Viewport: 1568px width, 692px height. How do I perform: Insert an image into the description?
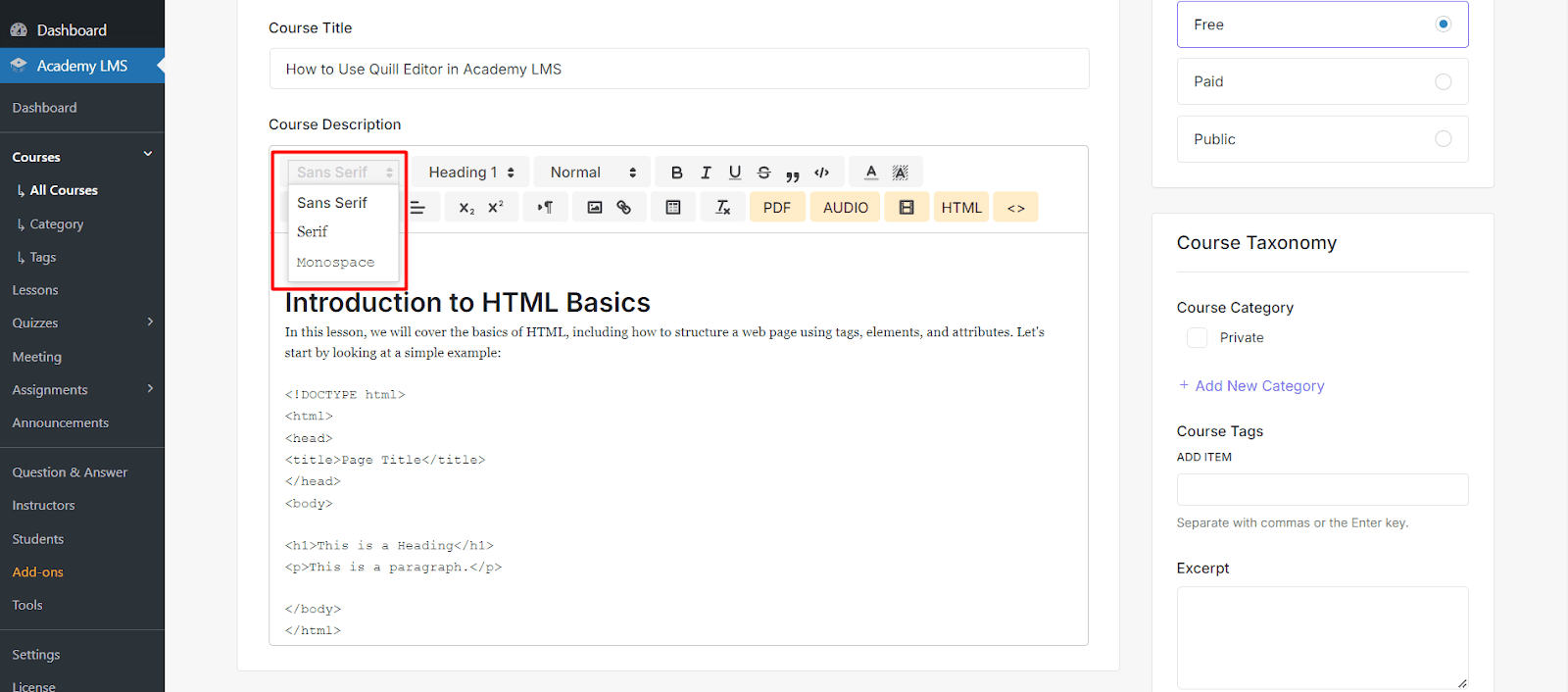click(595, 208)
